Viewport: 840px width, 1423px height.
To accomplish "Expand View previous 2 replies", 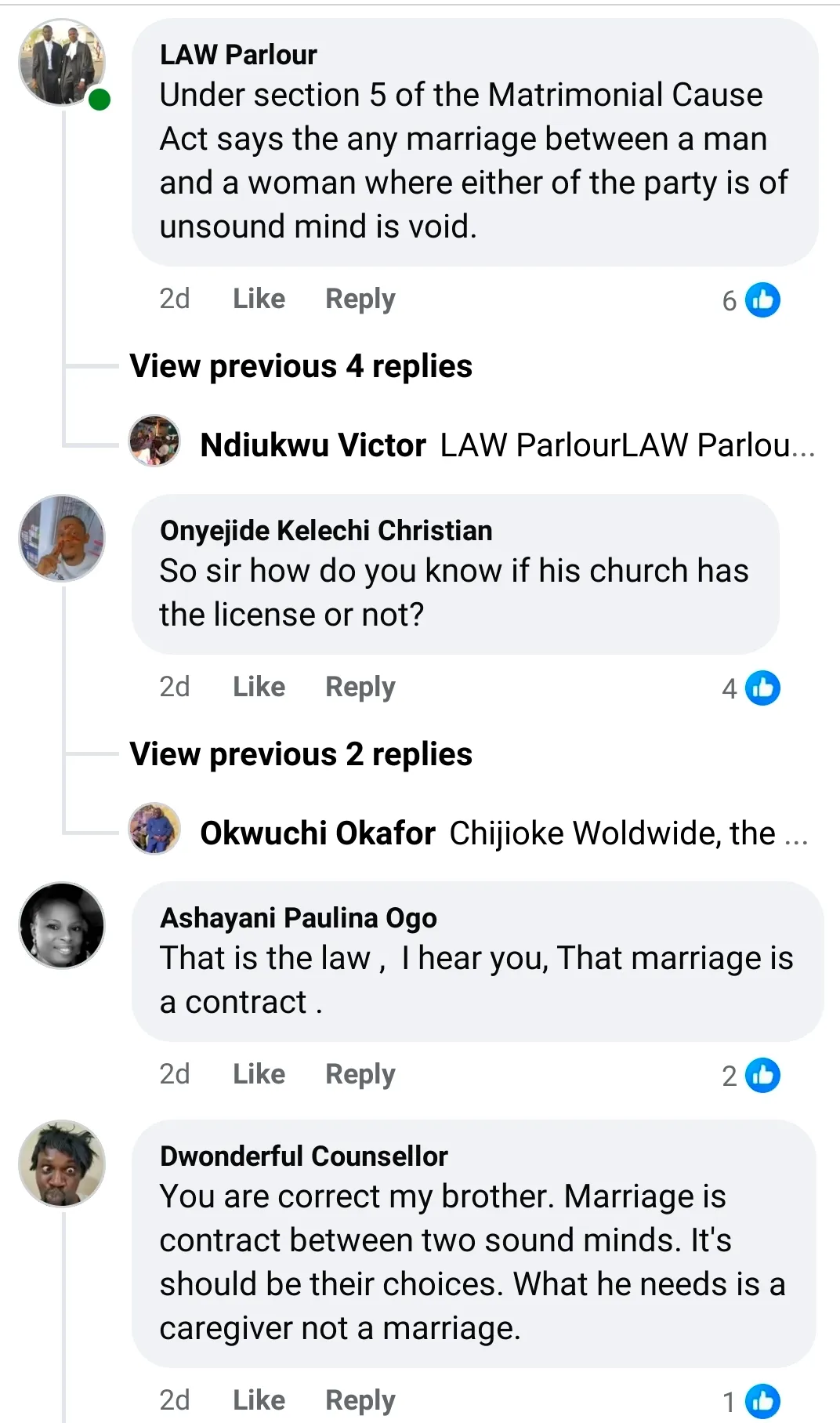I will click(301, 754).
